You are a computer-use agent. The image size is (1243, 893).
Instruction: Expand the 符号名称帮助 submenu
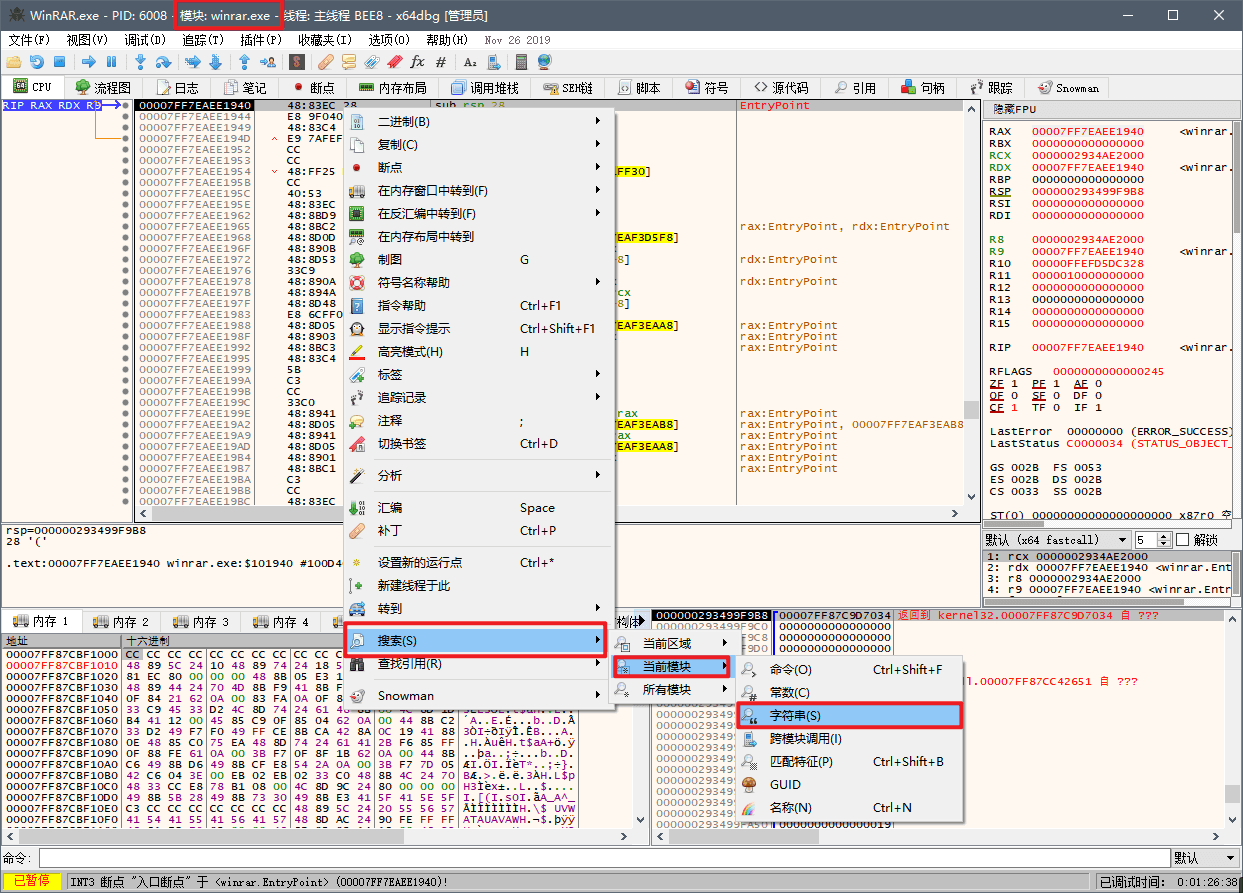coord(480,282)
